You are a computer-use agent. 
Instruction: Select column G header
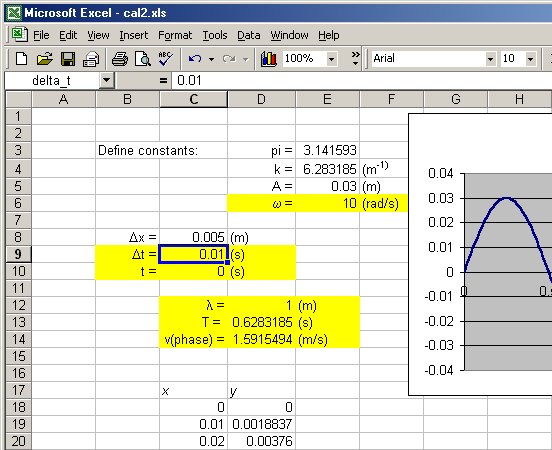pos(456,99)
